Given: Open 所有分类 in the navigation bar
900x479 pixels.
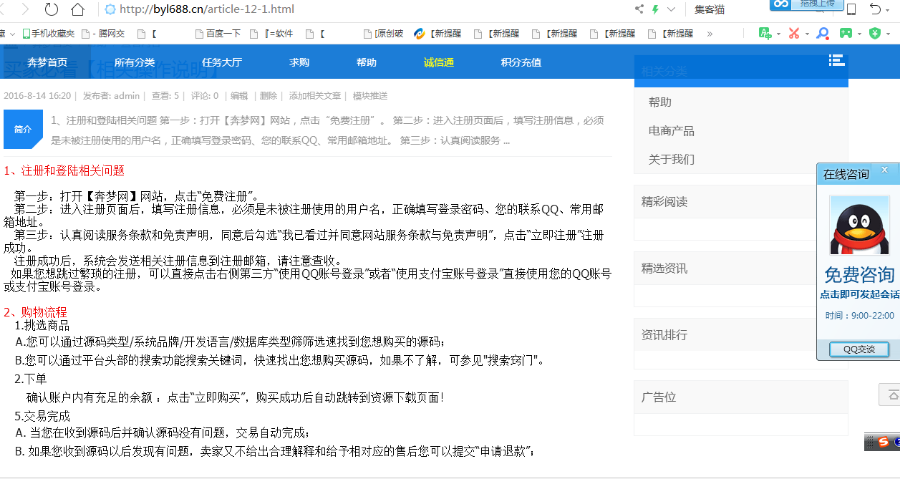Looking at the screenshot, I should (x=134, y=62).
